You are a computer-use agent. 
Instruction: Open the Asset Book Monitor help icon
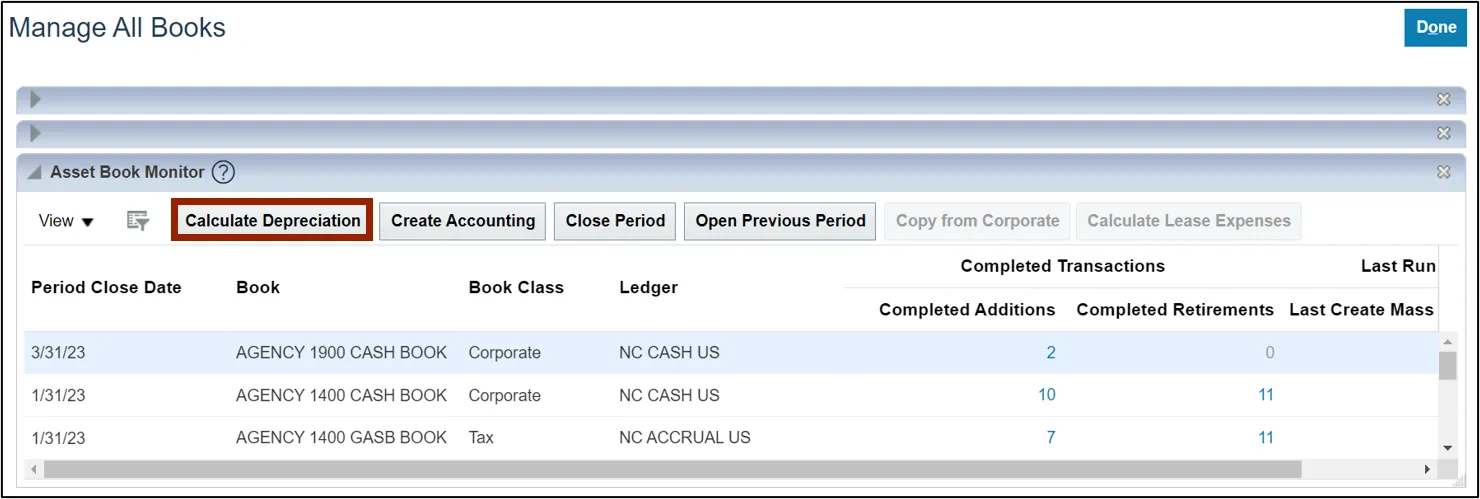[x=224, y=172]
